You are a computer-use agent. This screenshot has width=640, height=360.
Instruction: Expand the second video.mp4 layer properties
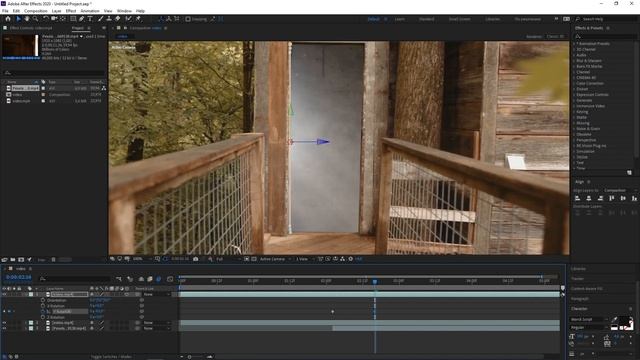(26, 323)
